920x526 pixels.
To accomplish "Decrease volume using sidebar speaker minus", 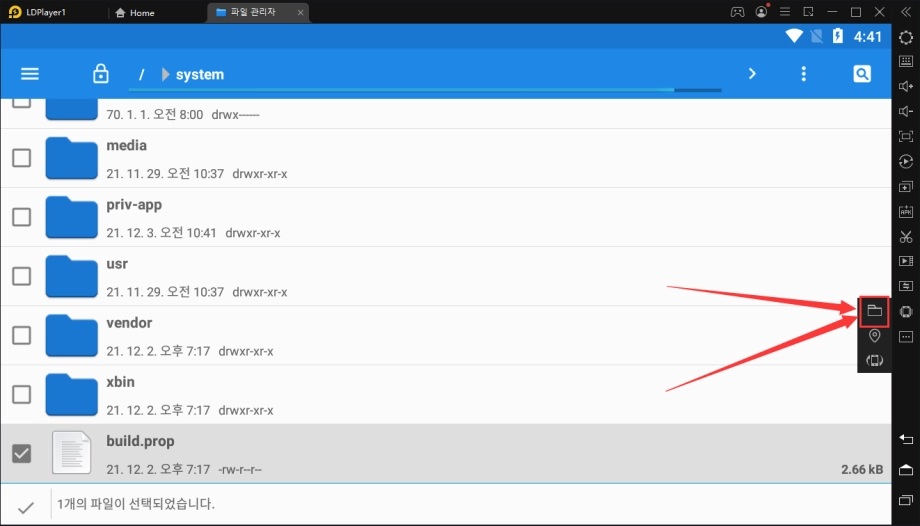I will coord(906,112).
